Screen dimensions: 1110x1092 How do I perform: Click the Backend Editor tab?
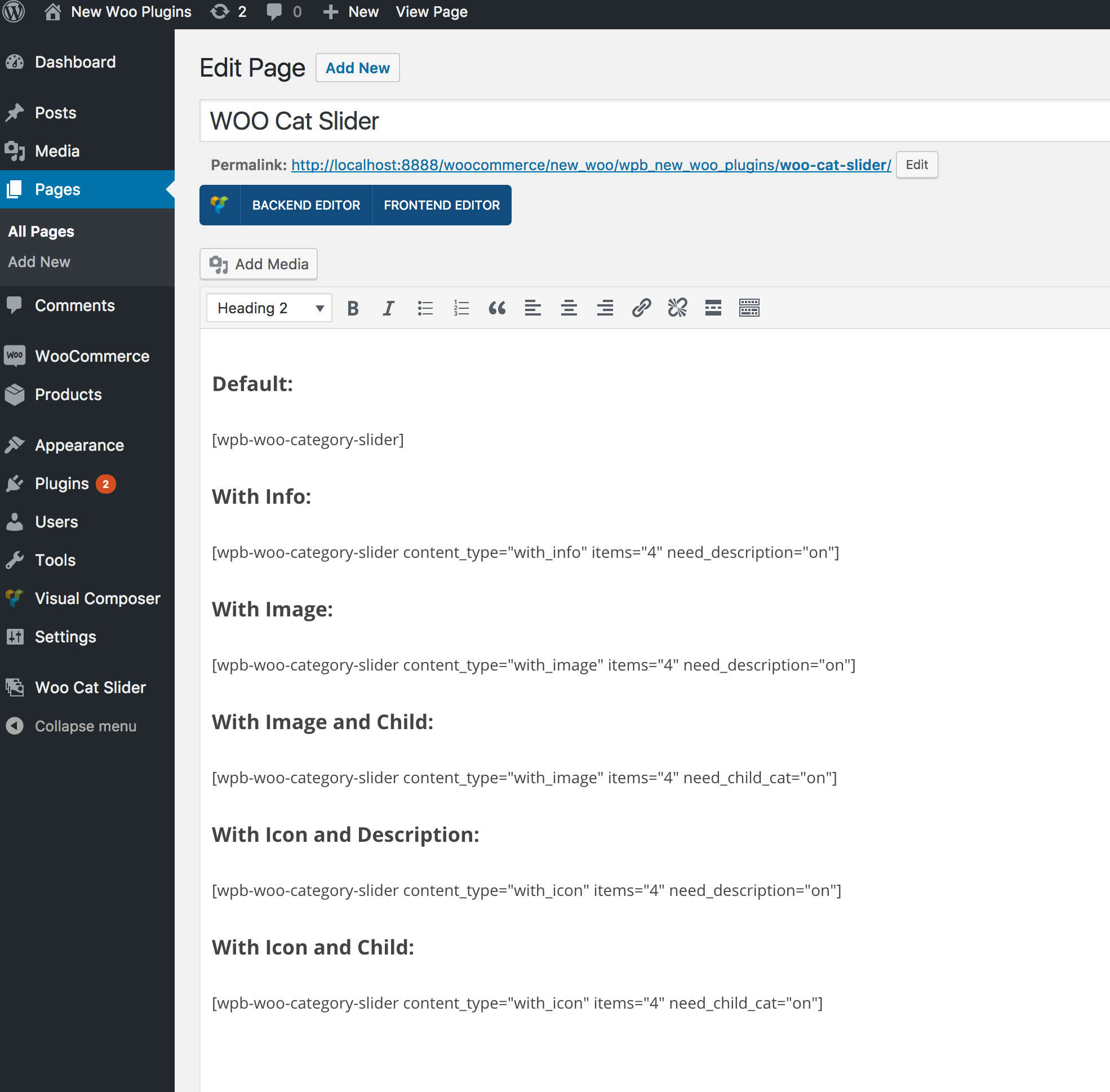click(305, 205)
